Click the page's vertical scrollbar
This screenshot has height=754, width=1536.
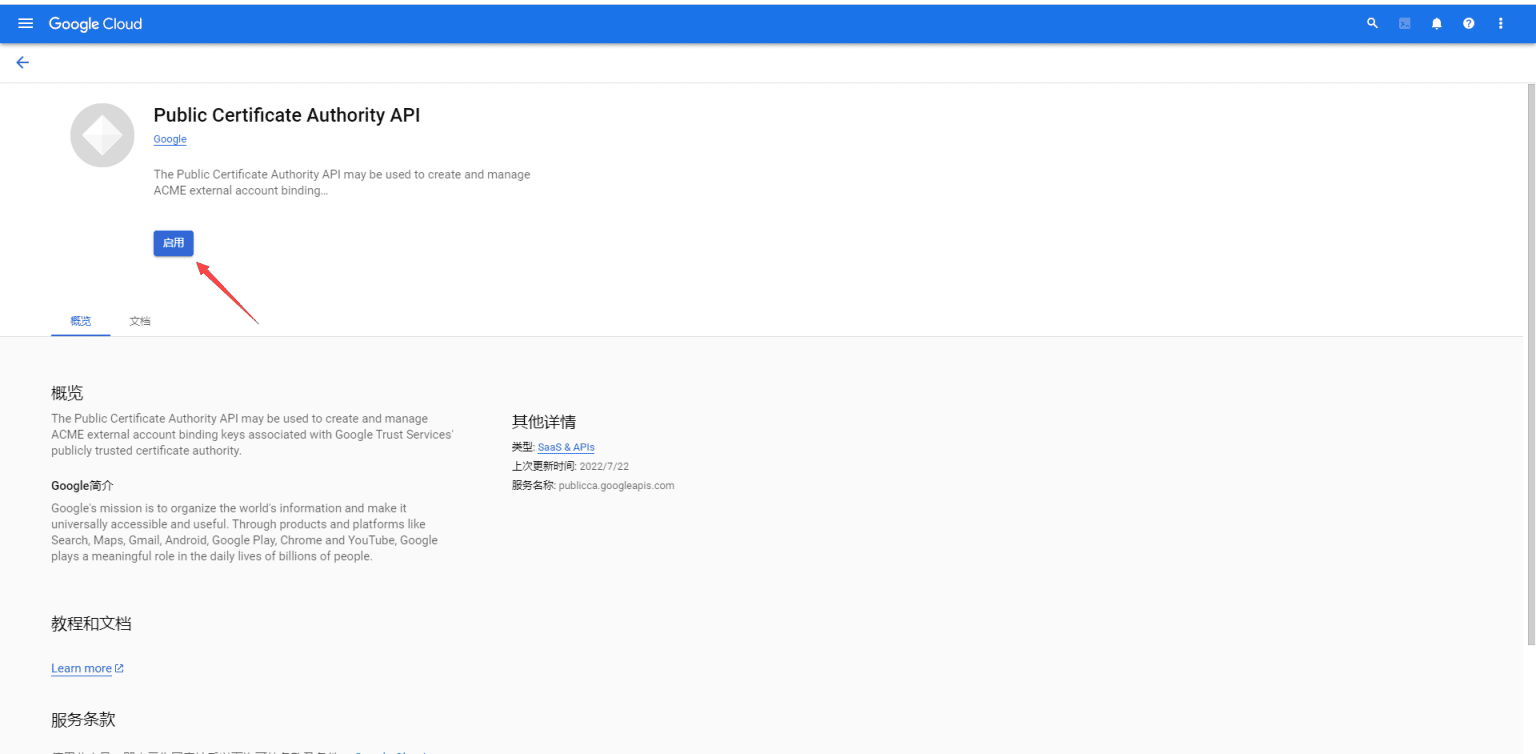(1530, 360)
